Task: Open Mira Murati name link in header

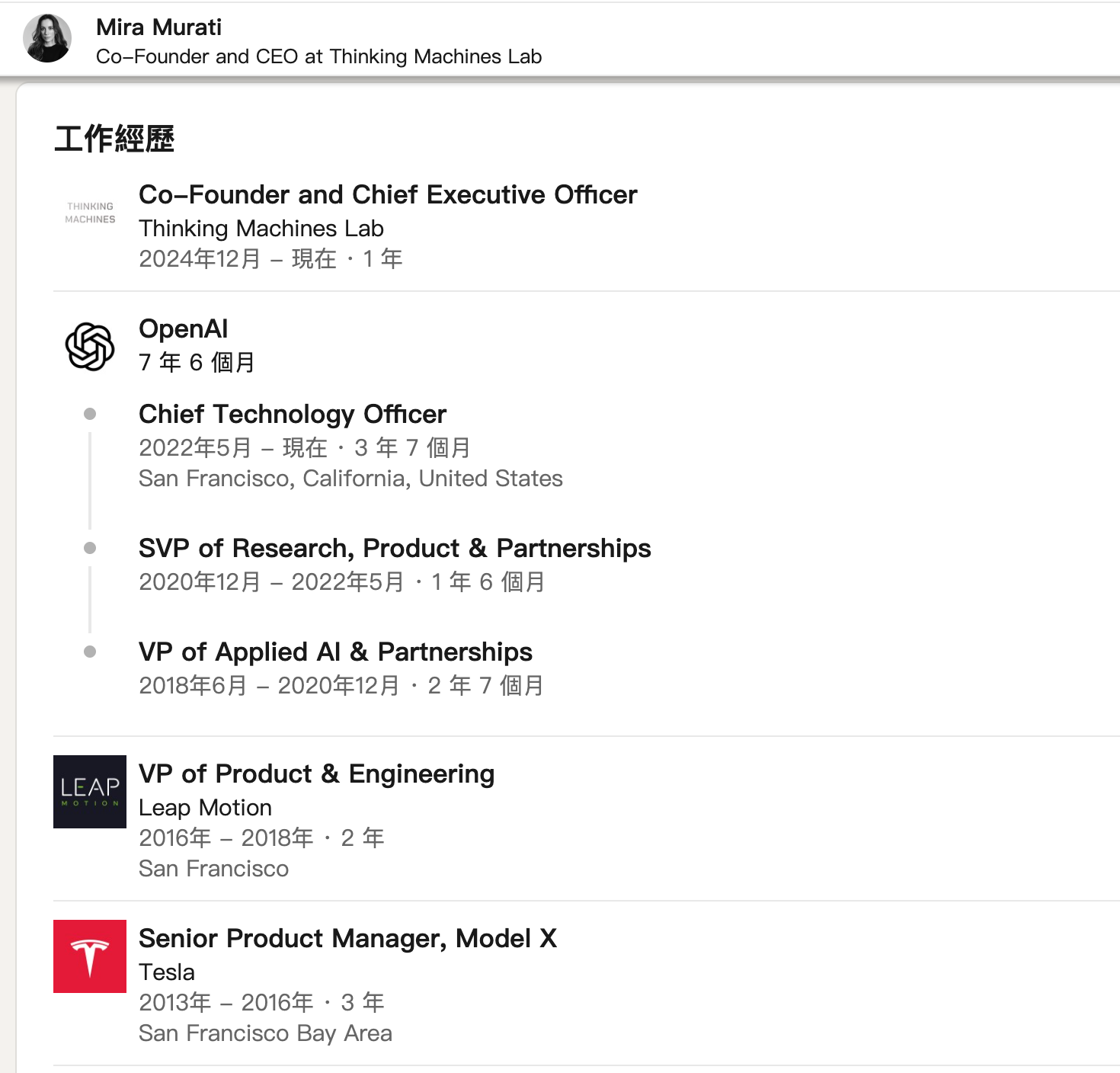Action: (158, 27)
